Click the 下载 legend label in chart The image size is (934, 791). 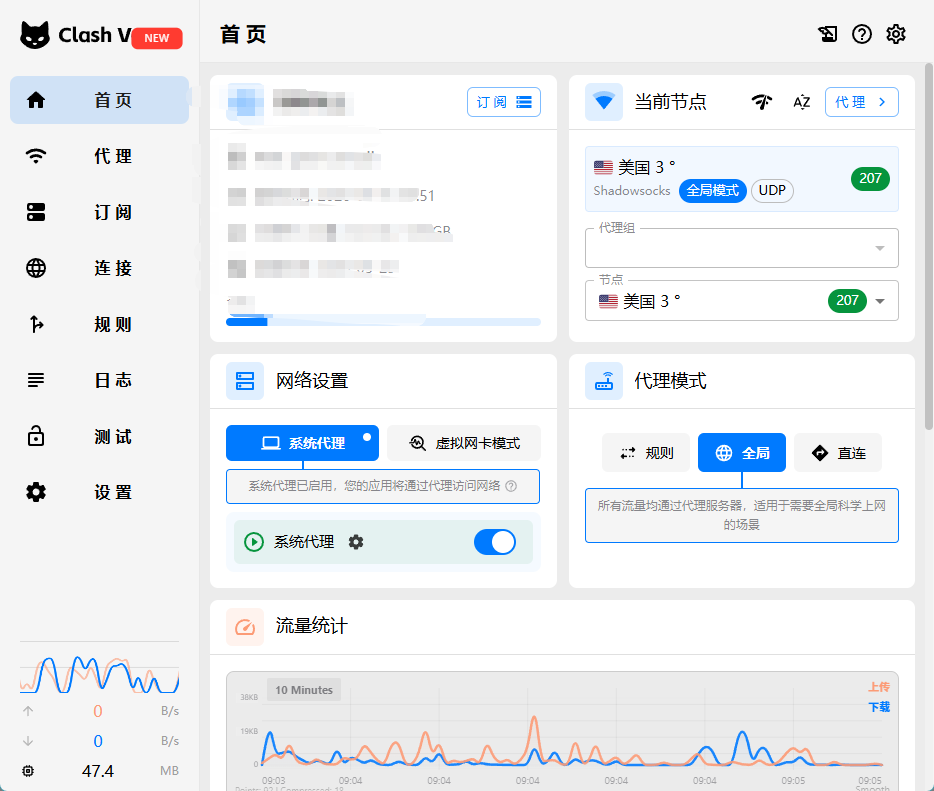879,707
